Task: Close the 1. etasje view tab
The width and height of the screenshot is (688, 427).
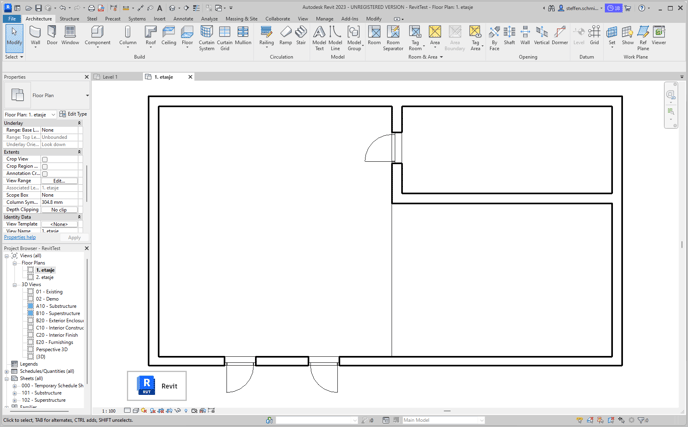Action: pos(190,77)
